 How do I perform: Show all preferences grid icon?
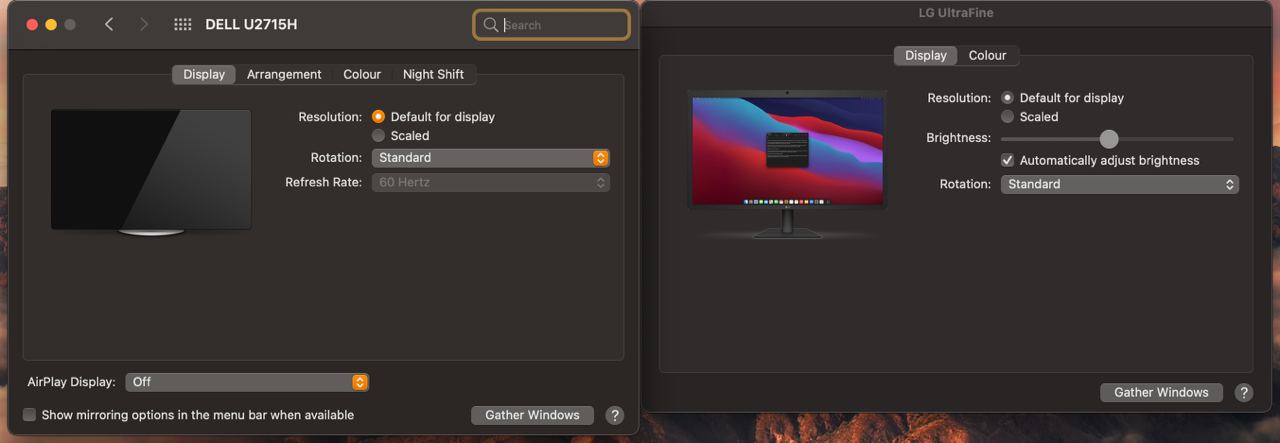coord(182,24)
